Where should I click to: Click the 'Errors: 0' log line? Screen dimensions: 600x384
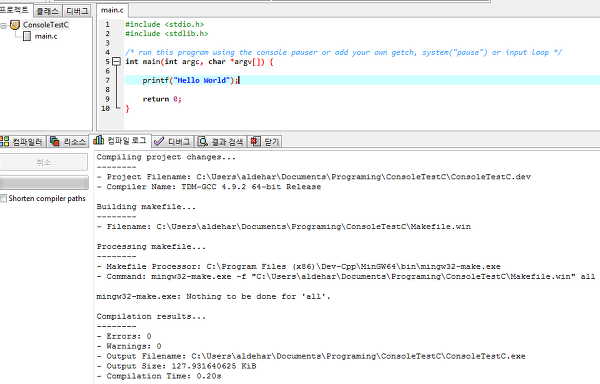(124, 336)
